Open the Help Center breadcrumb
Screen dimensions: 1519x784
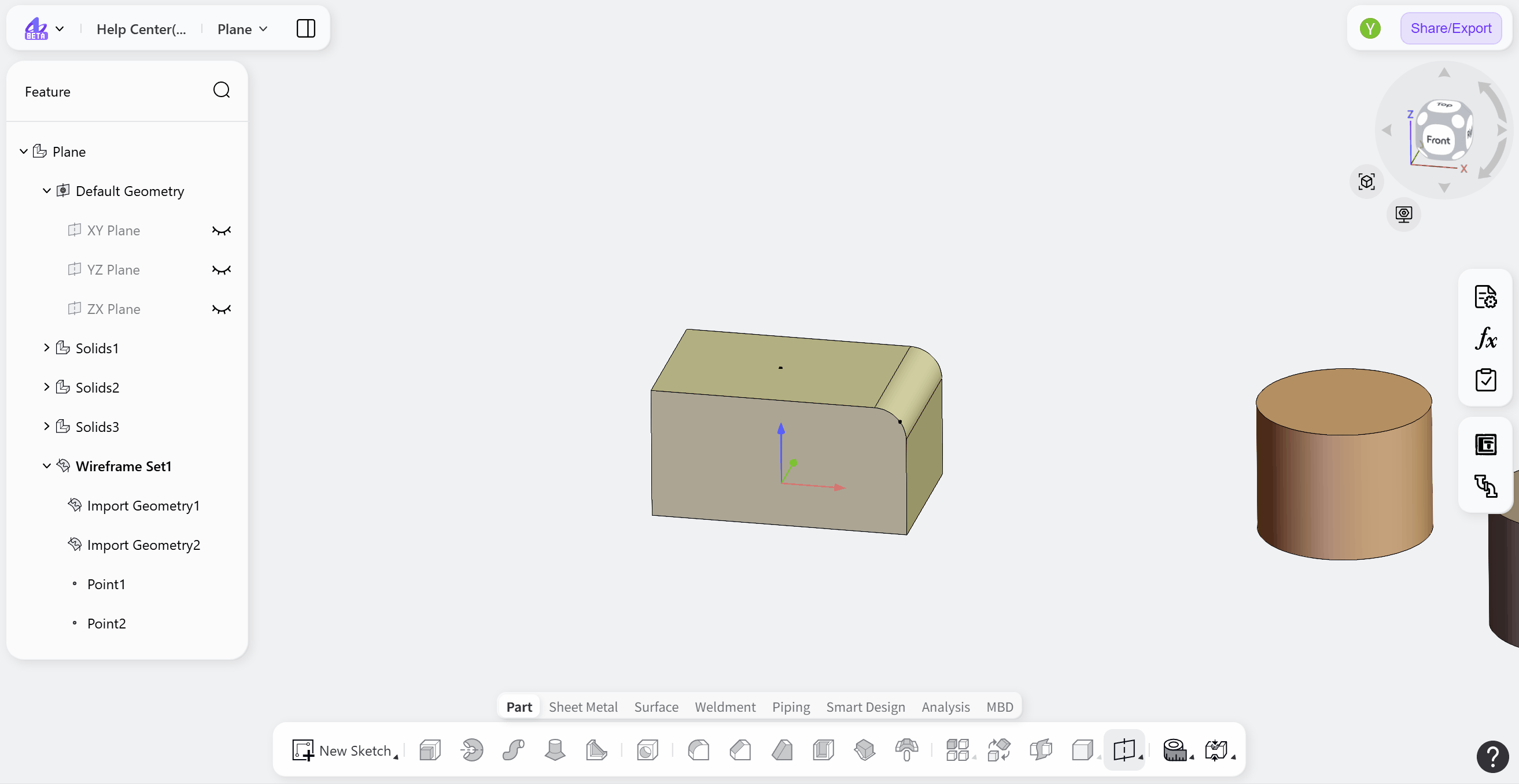tap(141, 29)
